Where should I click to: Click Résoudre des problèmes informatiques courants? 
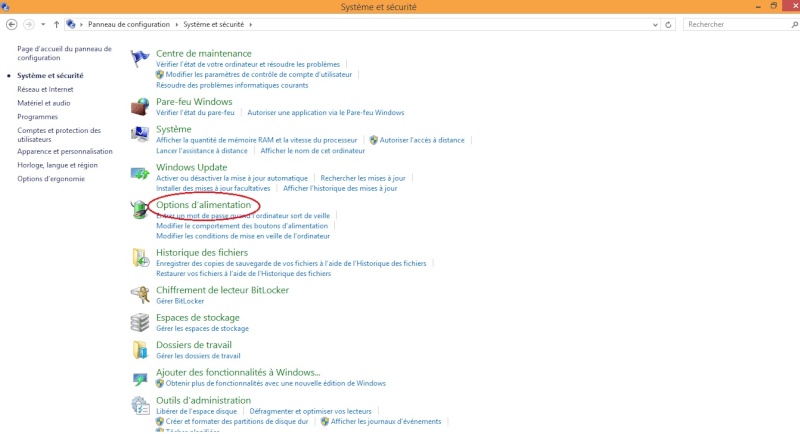[232, 85]
